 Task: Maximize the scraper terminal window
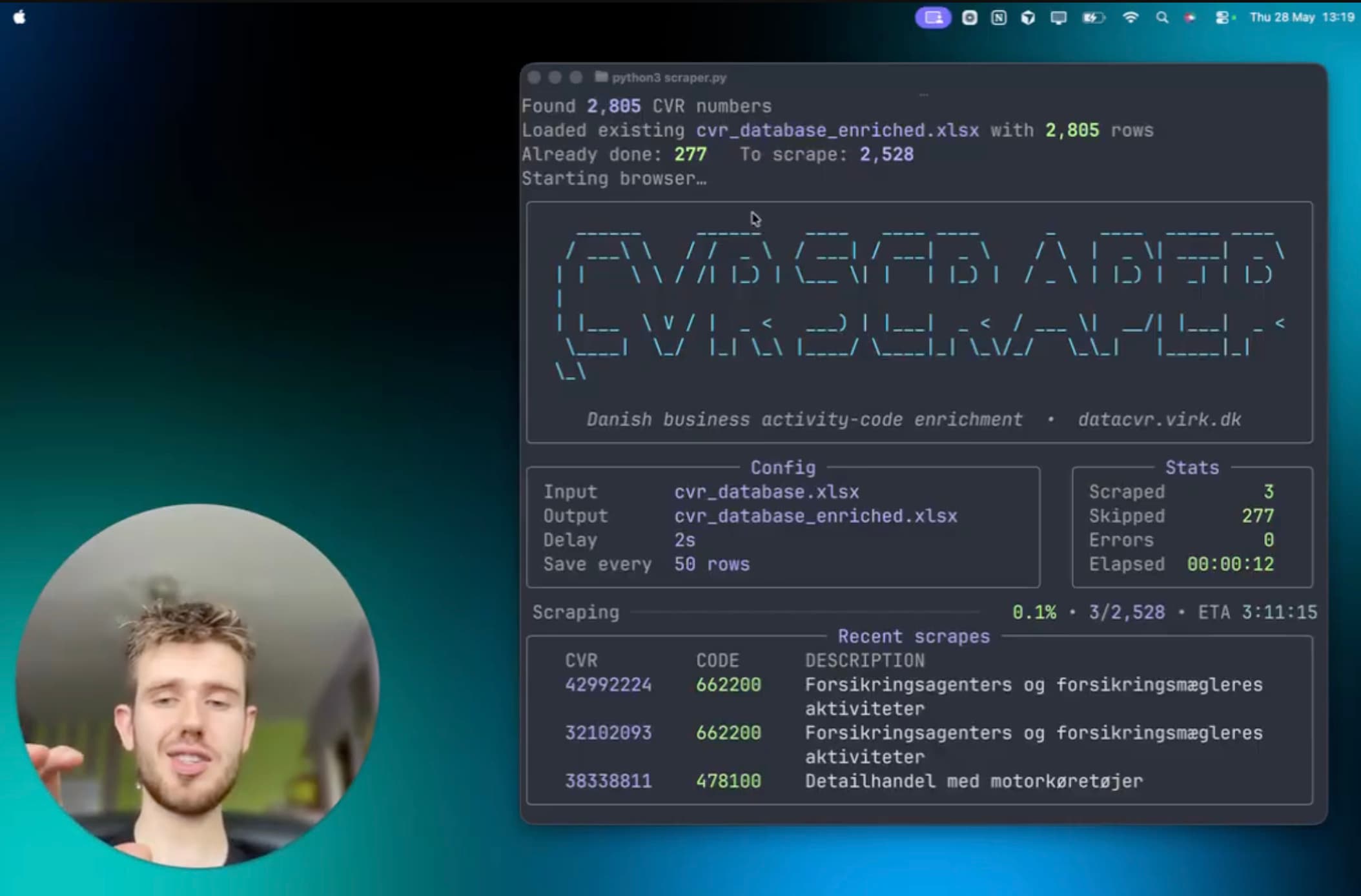576,77
